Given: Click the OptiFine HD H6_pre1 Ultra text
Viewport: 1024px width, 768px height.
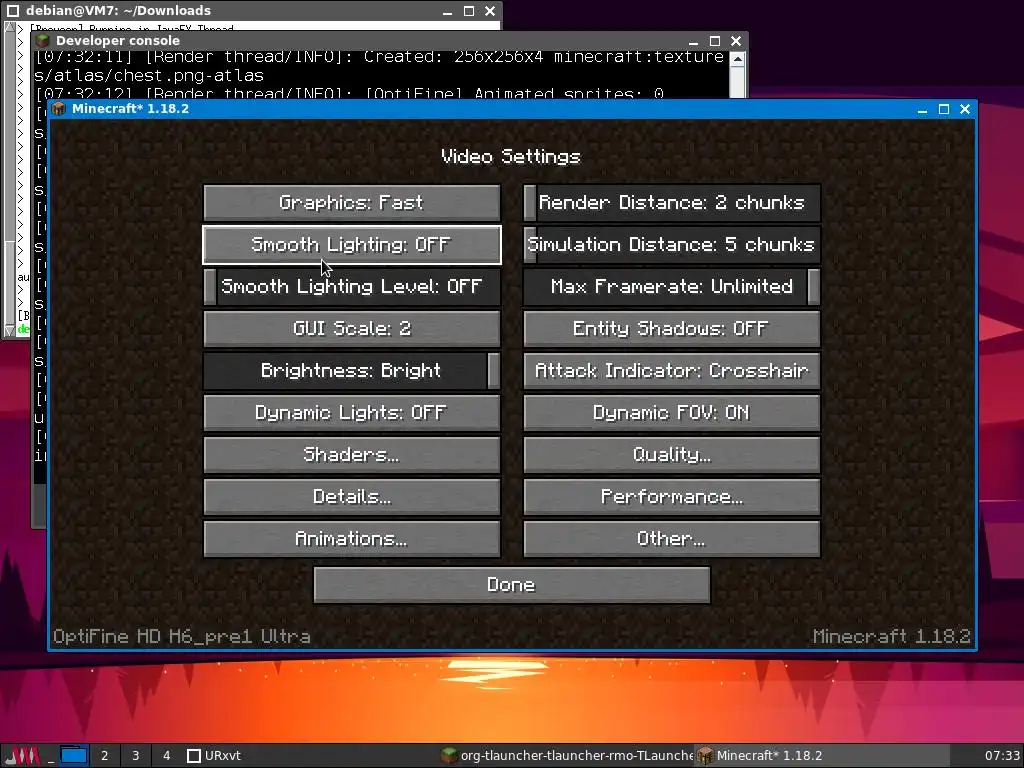Looking at the screenshot, I should [x=182, y=636].
